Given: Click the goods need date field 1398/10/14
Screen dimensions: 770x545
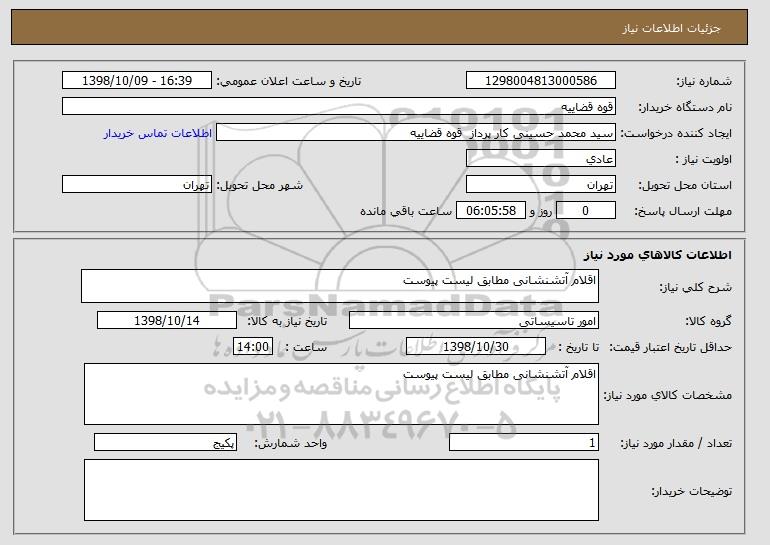Looking at the screenshot, I should click(x=167, y=321).
